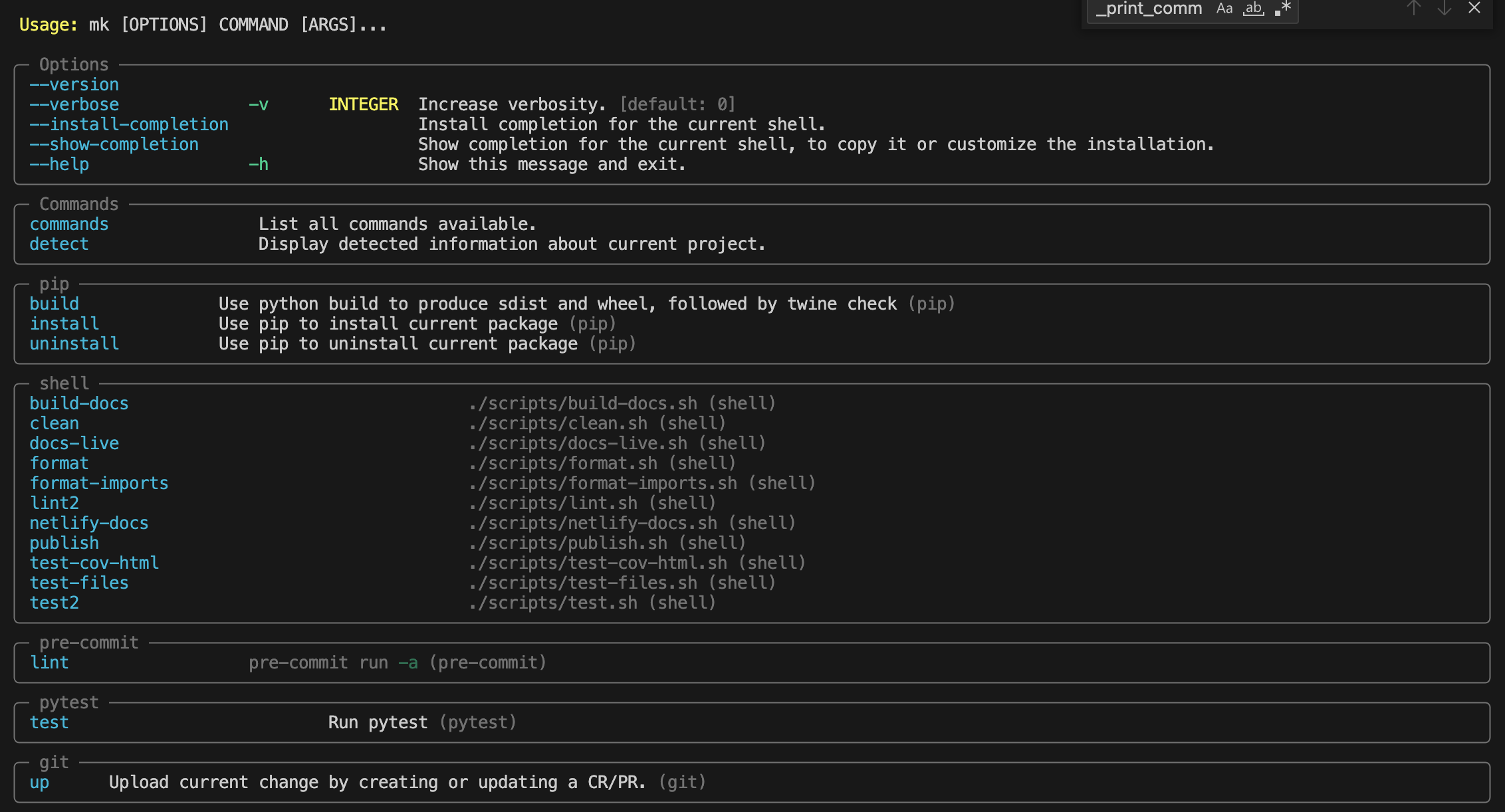Click the ./scripts/test-cov-html.sh path
1505x812 pixels.
(x=598, y=563)
